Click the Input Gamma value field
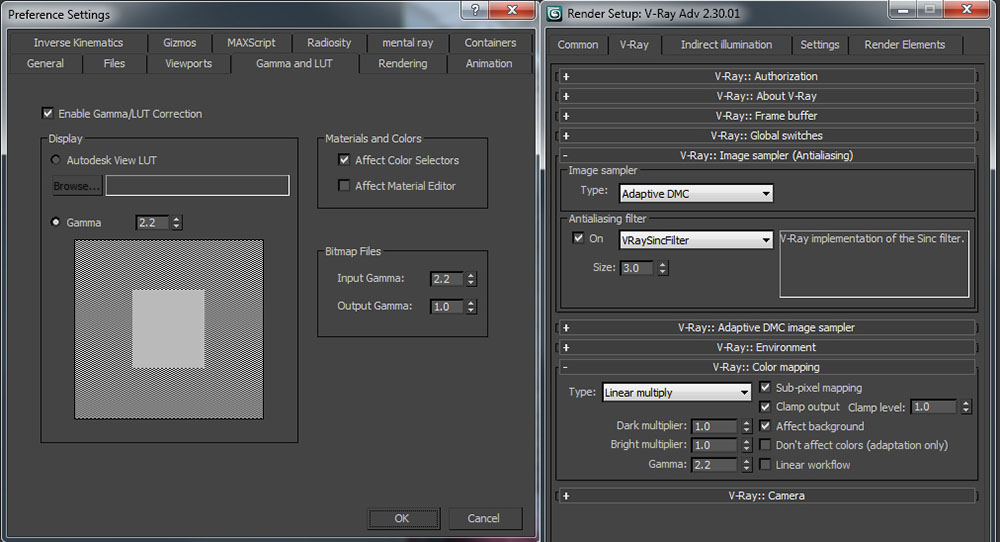The height and width of the screenshot is (542, 1000). pyautogui.click(x=446, y=279)
